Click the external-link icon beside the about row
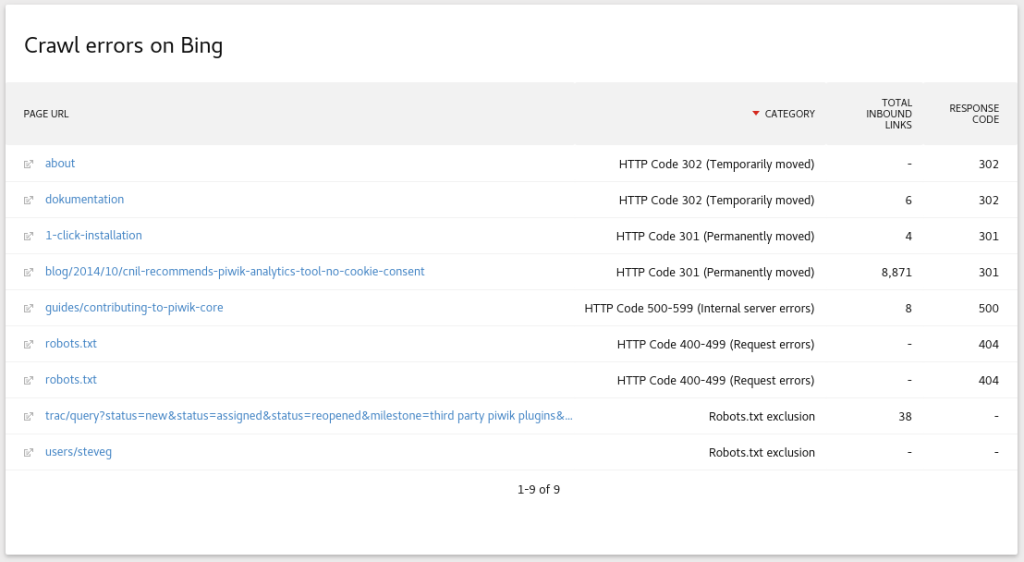This screenshot has height=562, width=1024. (29, 164)
